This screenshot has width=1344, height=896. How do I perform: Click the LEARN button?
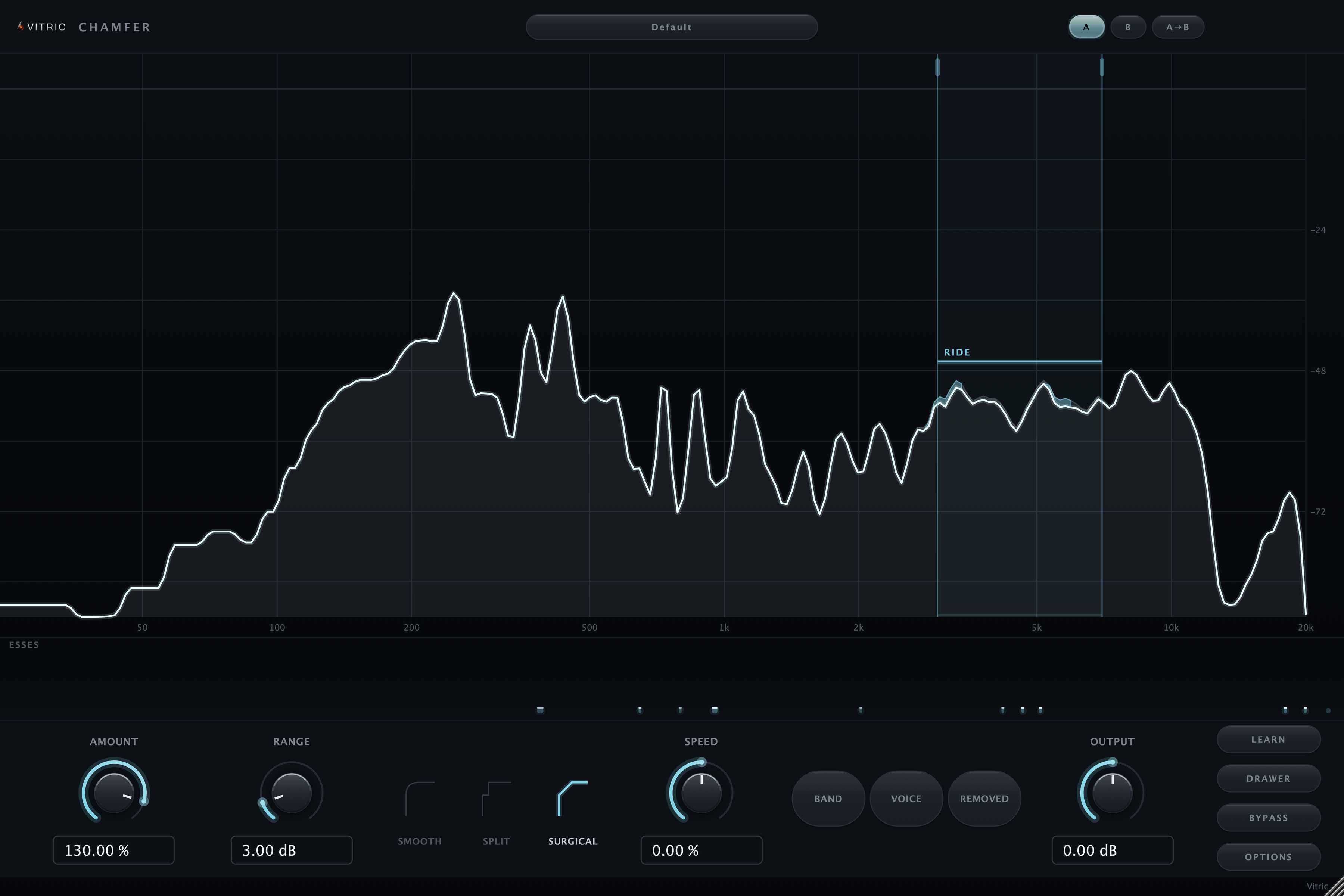click(x=1269, y=740)
